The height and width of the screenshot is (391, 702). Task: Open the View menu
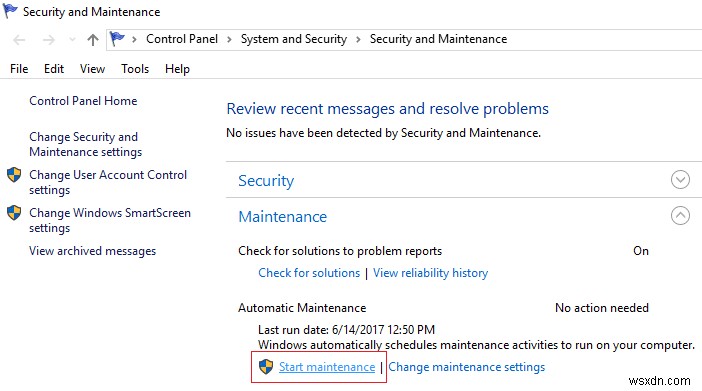(92, 69)
